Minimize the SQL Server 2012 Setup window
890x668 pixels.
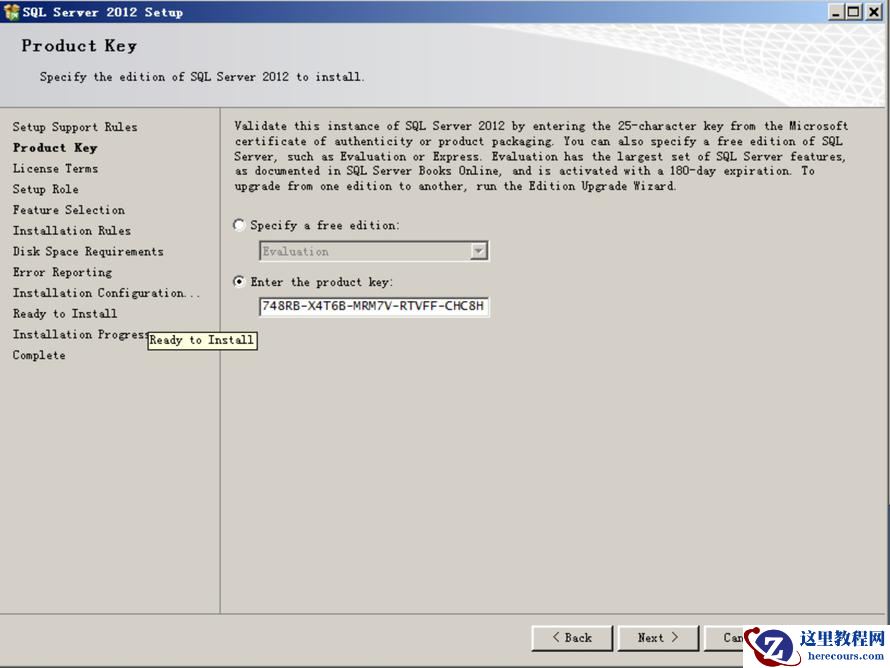coord(836,11)
